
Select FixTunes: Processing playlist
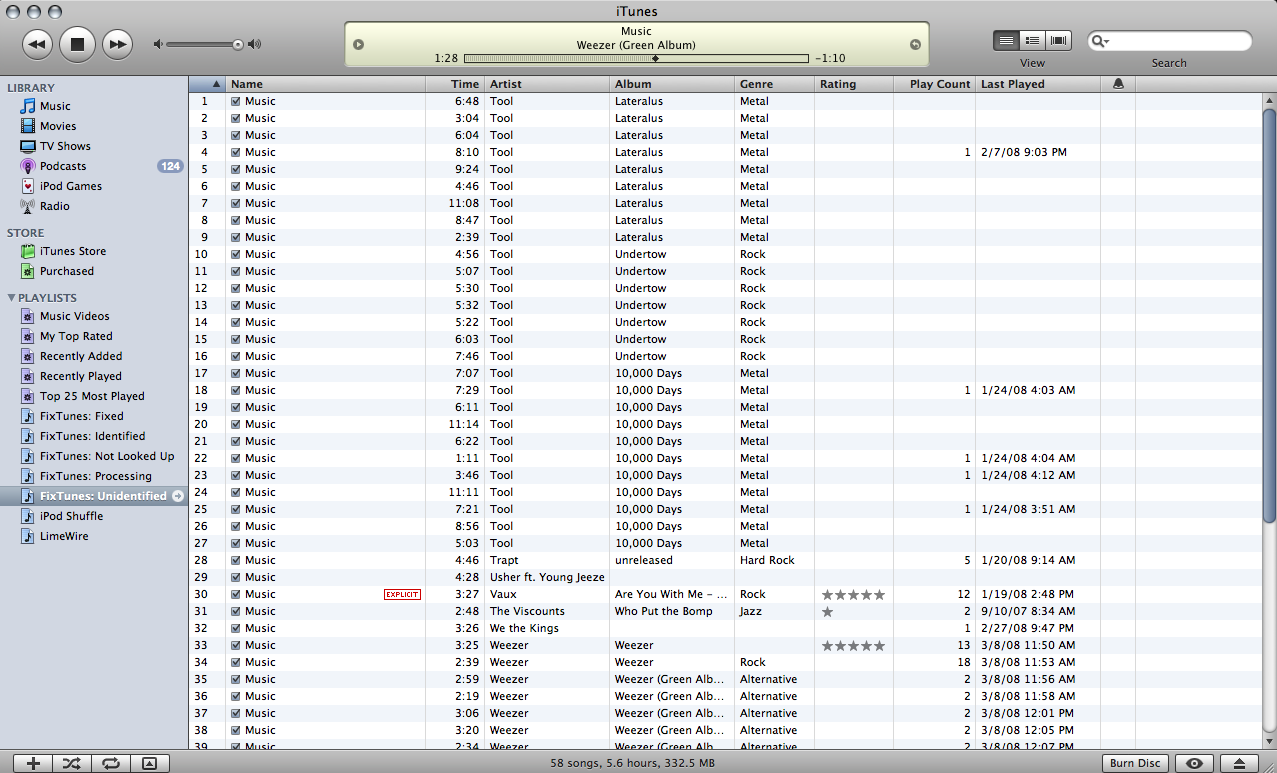tap(94, 476)
